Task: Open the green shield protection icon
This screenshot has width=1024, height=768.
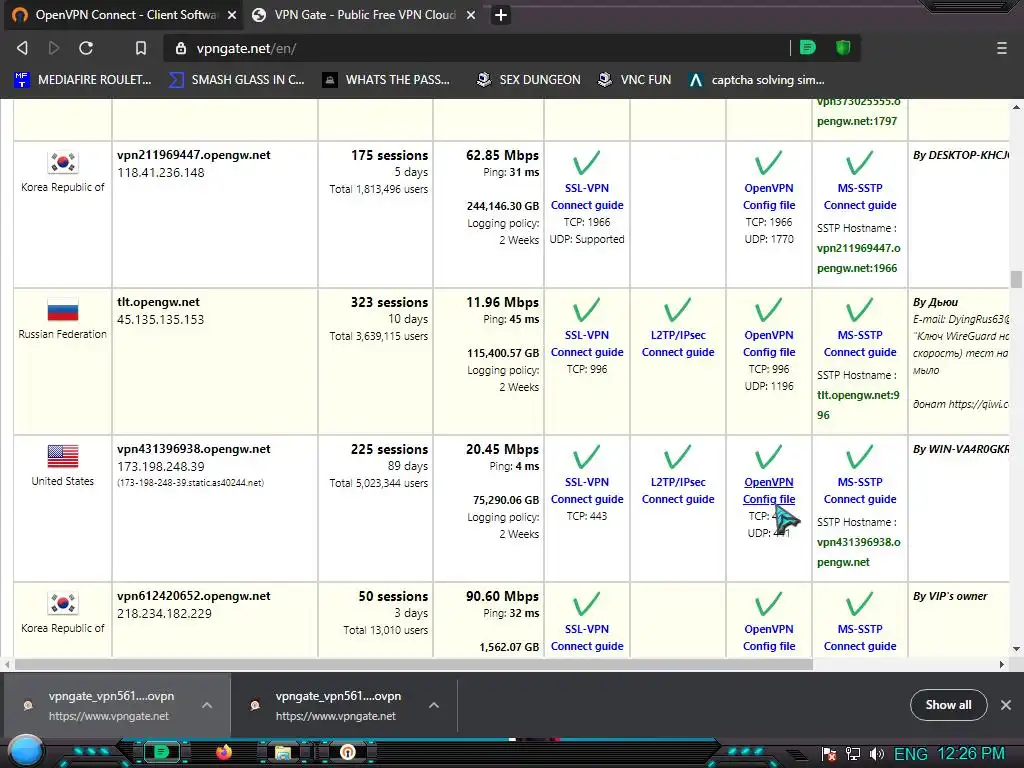Action: [x=843, y=48]
